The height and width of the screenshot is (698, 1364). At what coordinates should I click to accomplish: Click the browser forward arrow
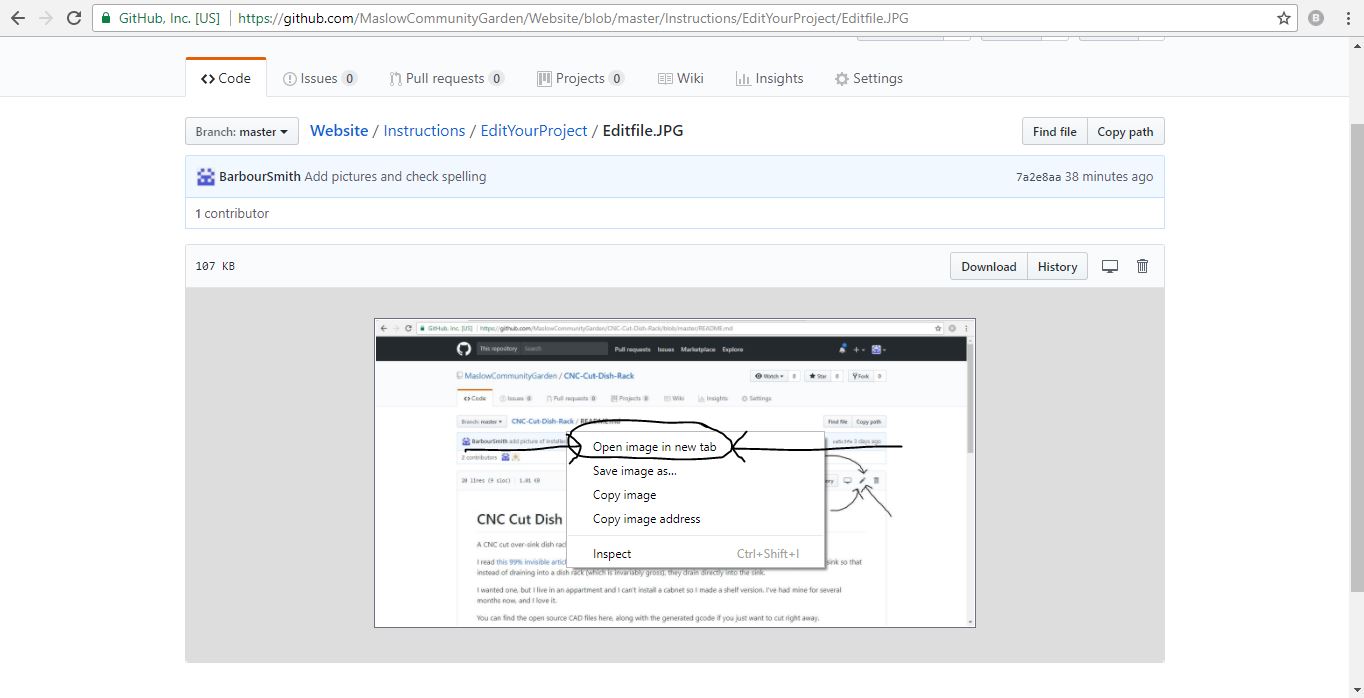[x=46, y=18]
